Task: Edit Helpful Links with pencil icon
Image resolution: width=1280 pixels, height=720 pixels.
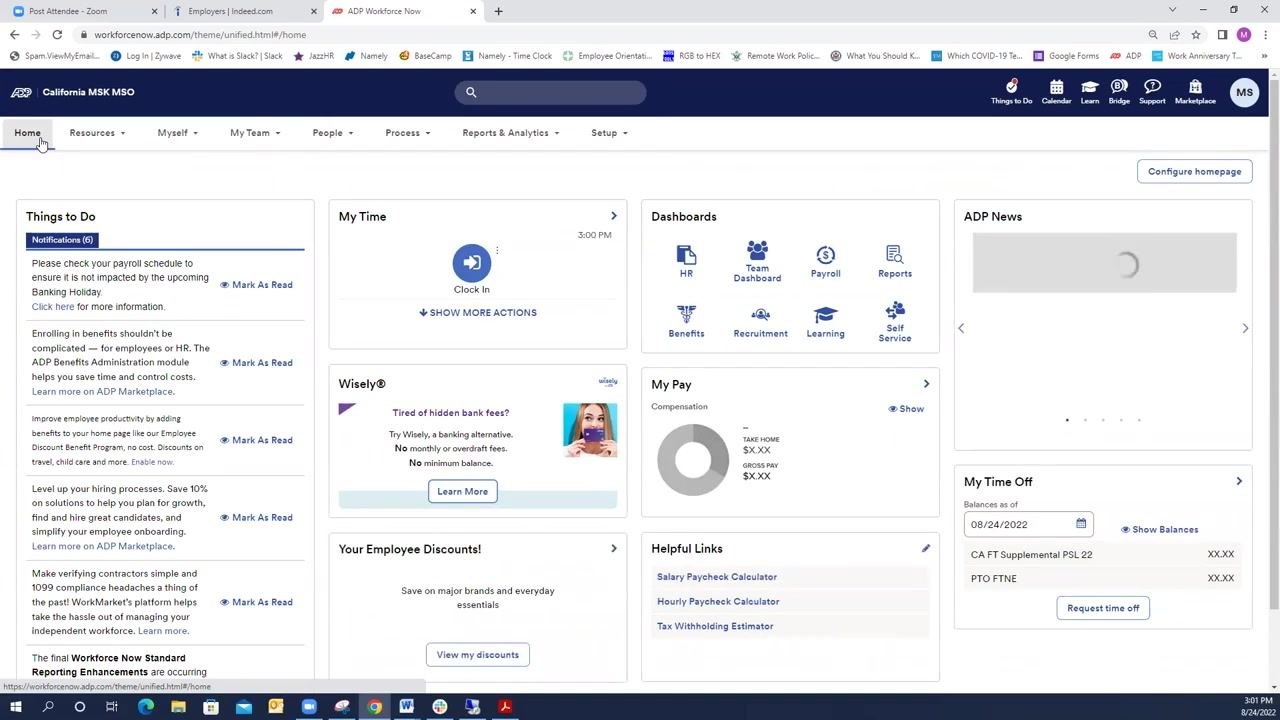Action: tap(926, 548)
